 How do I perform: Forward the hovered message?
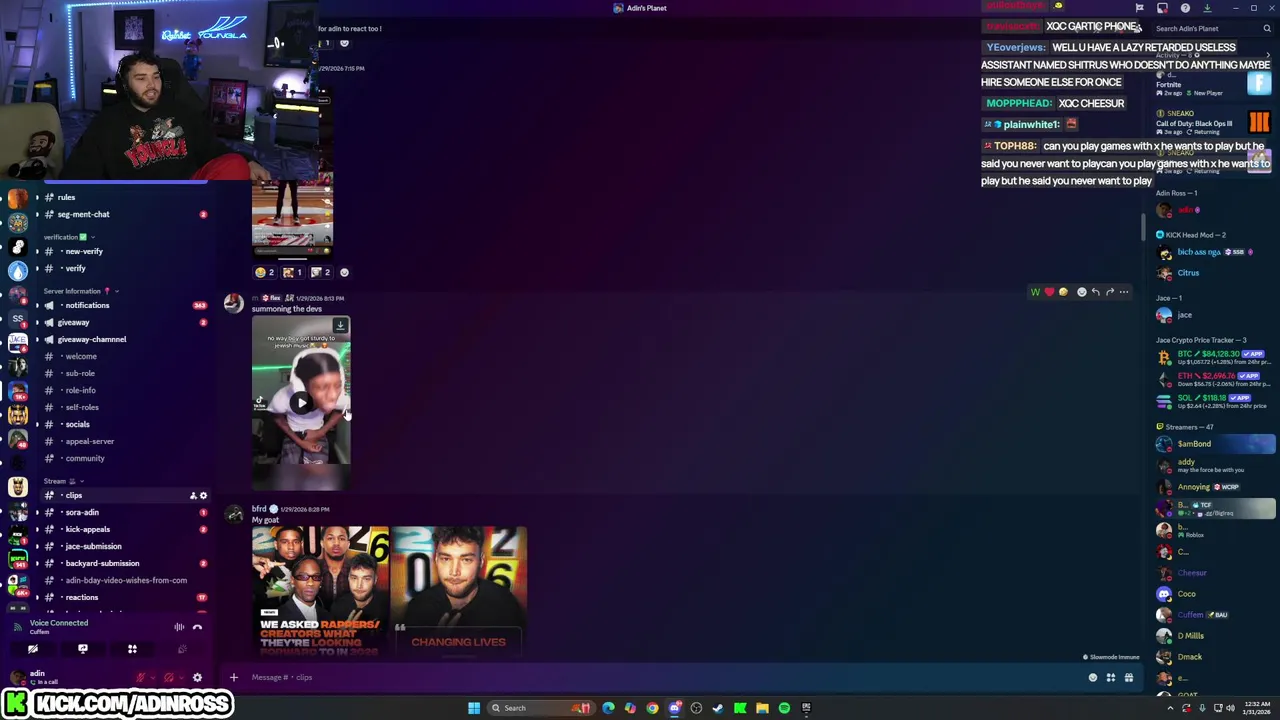coord(1109,292)
